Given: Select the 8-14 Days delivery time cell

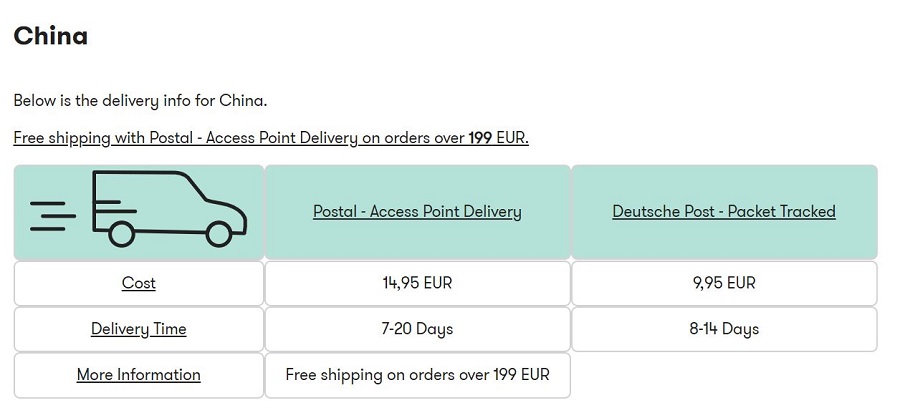Looking at the screenshot, I should point(724,329).
